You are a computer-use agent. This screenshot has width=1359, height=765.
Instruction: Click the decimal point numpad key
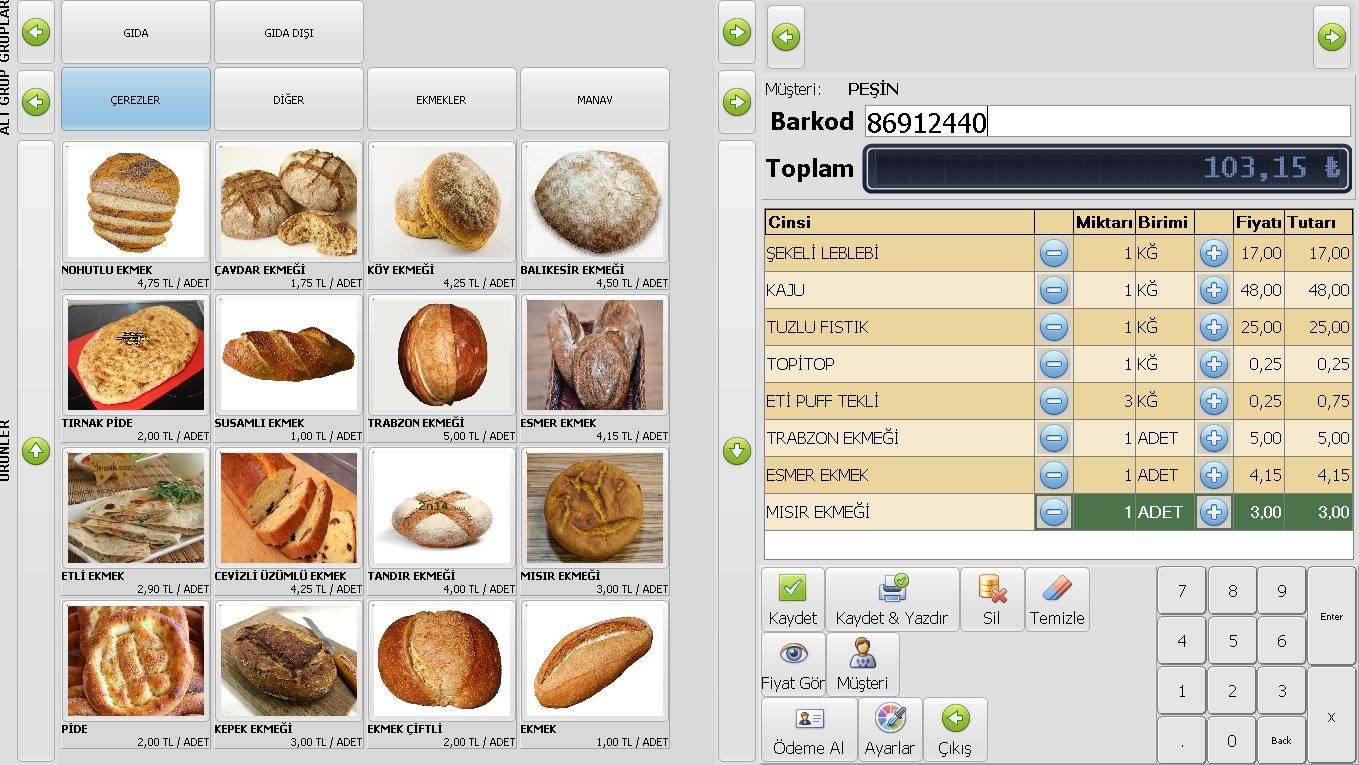(x=1182, y=741)
